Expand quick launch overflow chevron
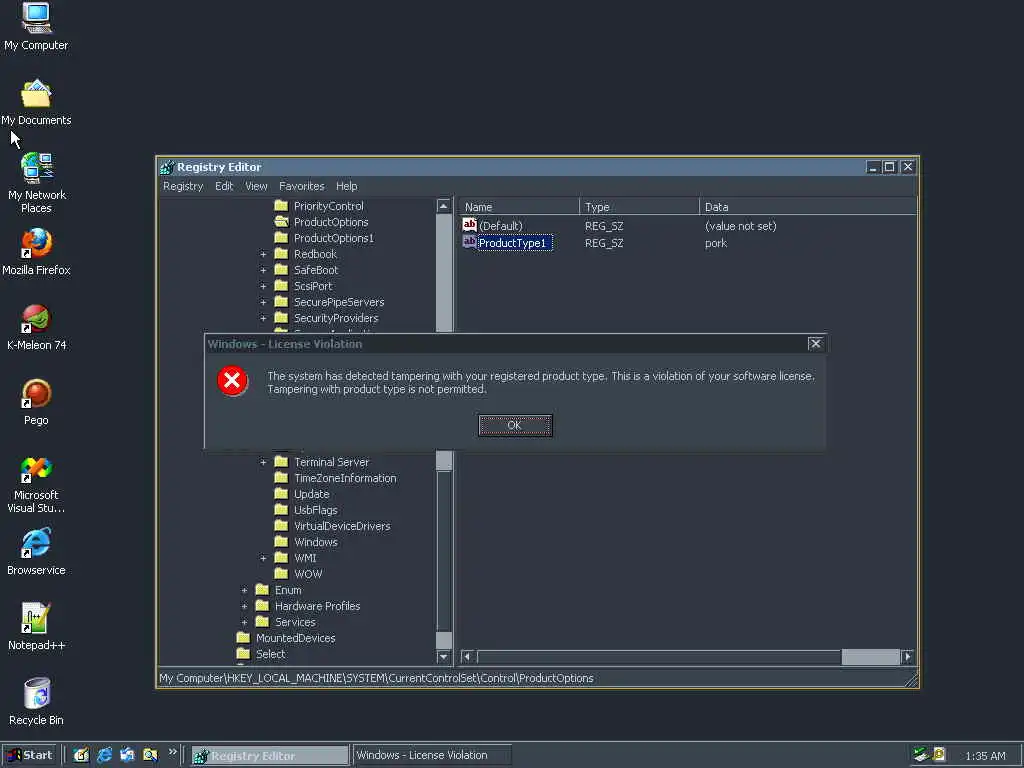The width and height of the screenshot is (1024, 768). click(172, 752)
